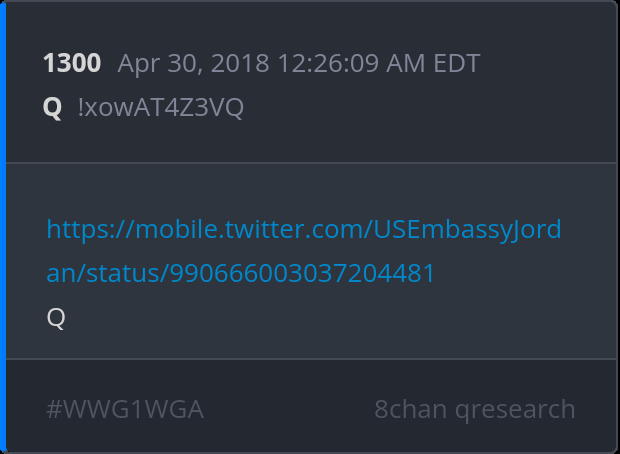The image size is (620, 454).
Task: Click empty footer space between hashtag and 8chan
Action: click(x=288, y=409)
